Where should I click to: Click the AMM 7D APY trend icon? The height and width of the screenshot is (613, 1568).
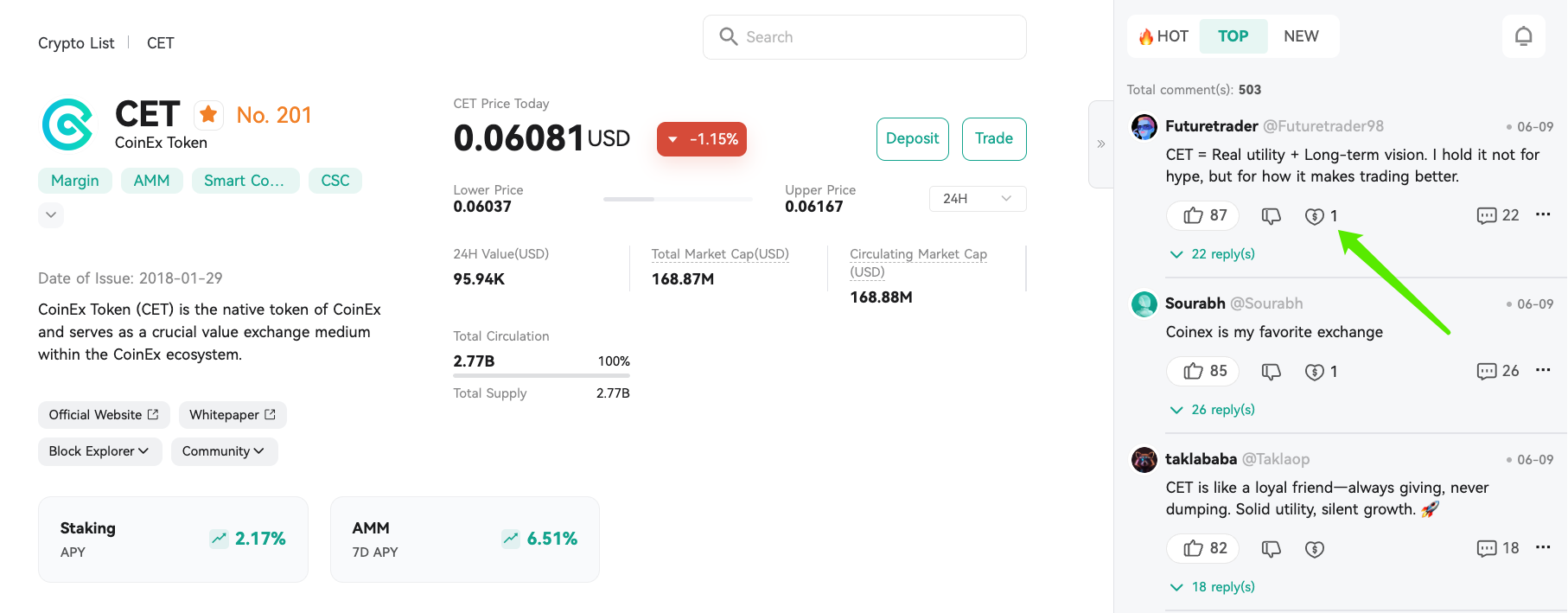pos(511,539)
